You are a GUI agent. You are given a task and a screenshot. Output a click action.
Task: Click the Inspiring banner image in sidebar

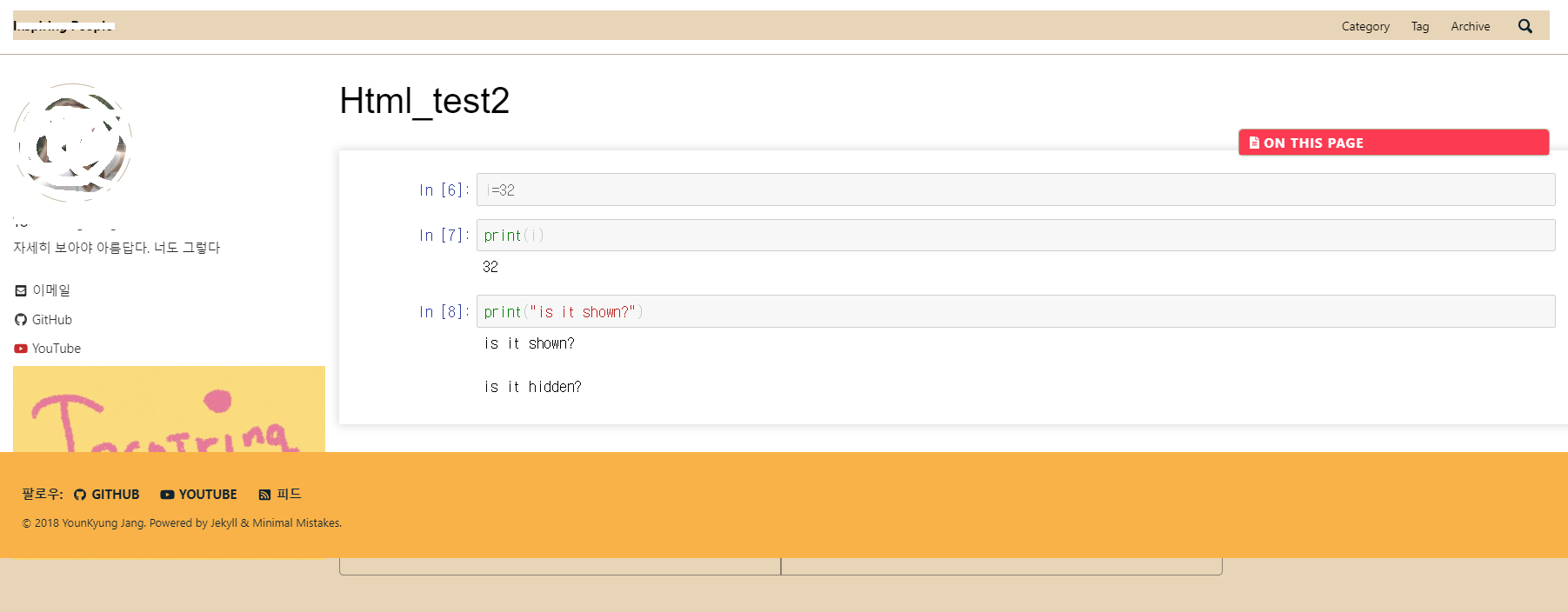click(x=169, y=409)
